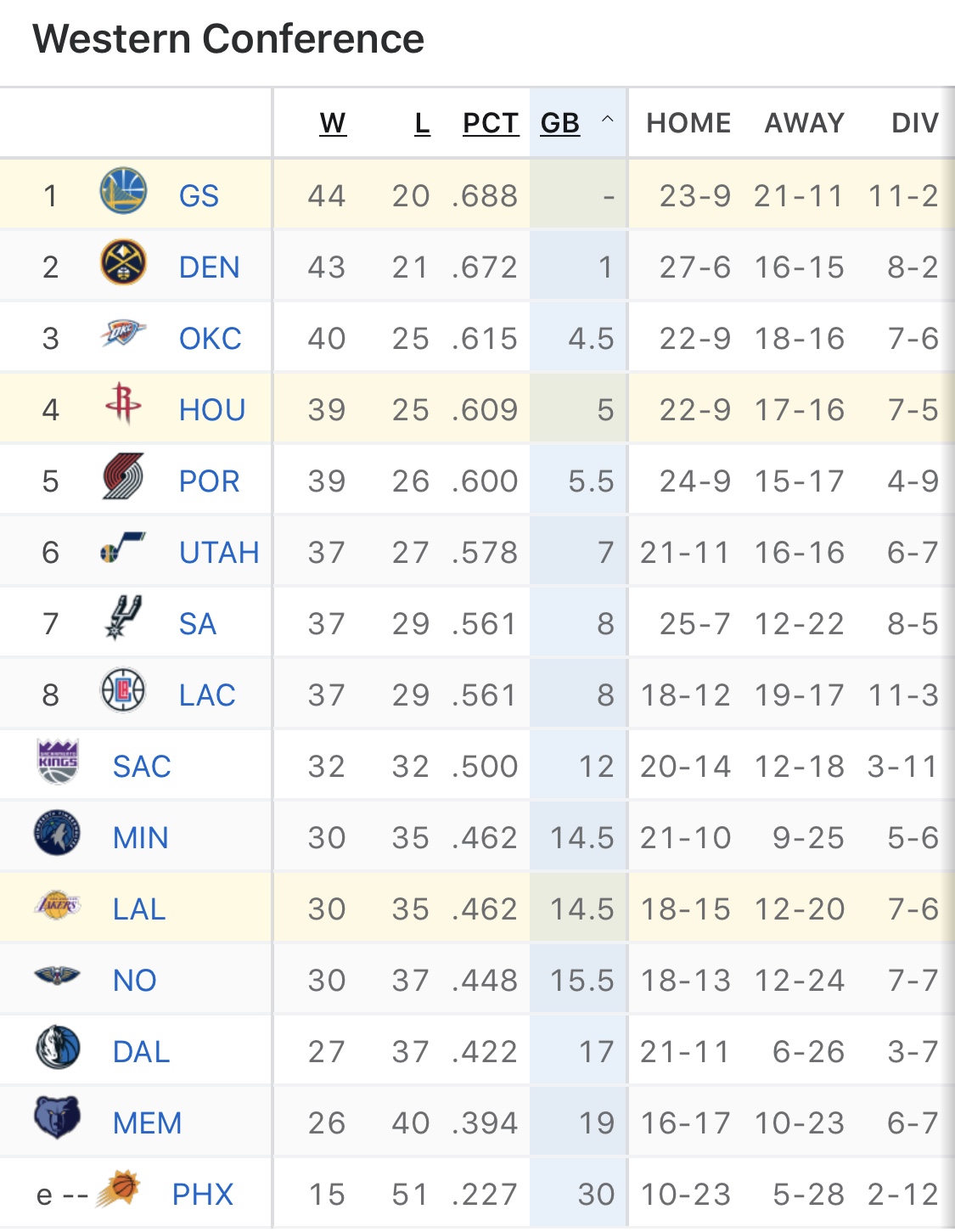Click the Portland Trail Blazers logo

123,476
